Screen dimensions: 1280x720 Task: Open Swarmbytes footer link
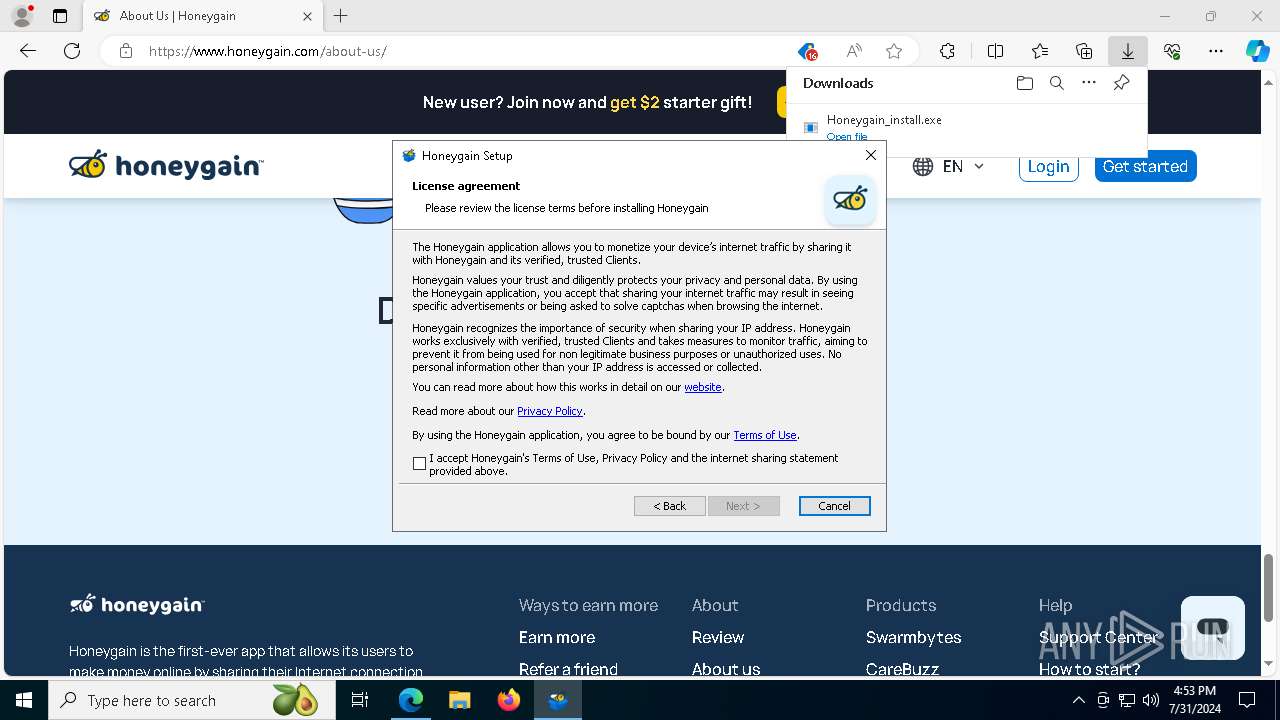click(x=914, y=637)
